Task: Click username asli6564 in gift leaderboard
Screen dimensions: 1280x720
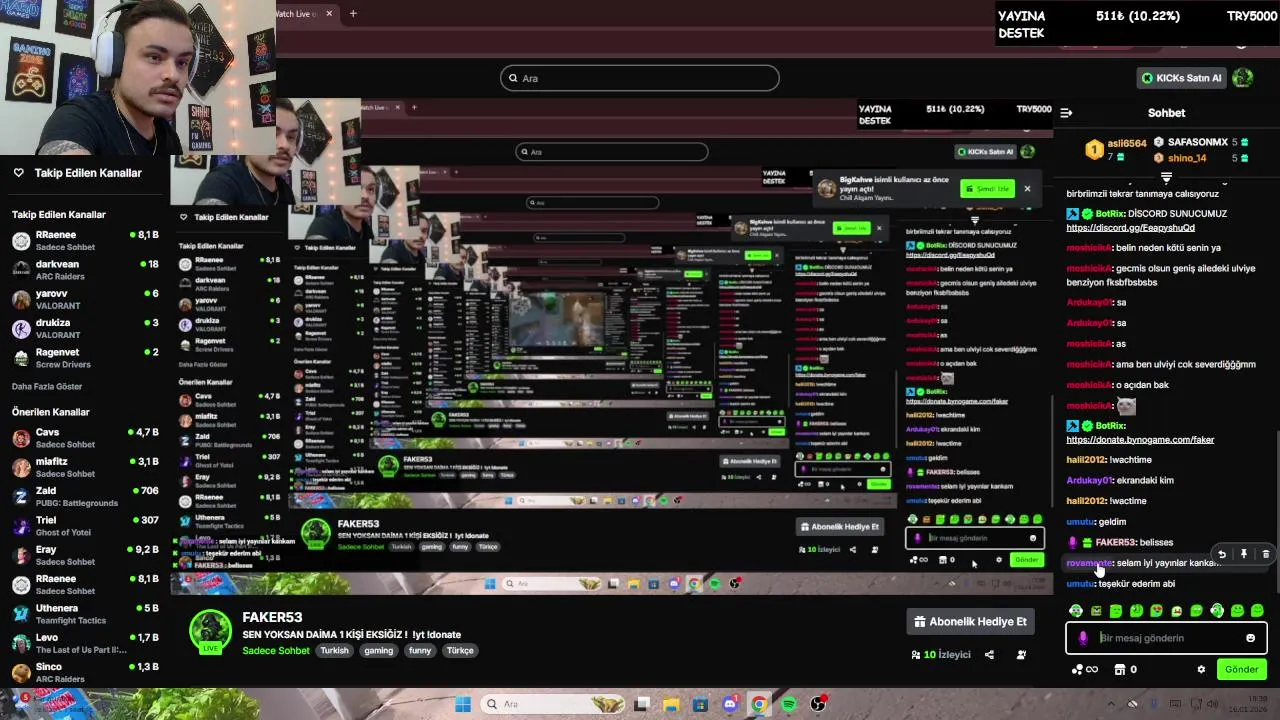Action: [x=1127, y=144]
